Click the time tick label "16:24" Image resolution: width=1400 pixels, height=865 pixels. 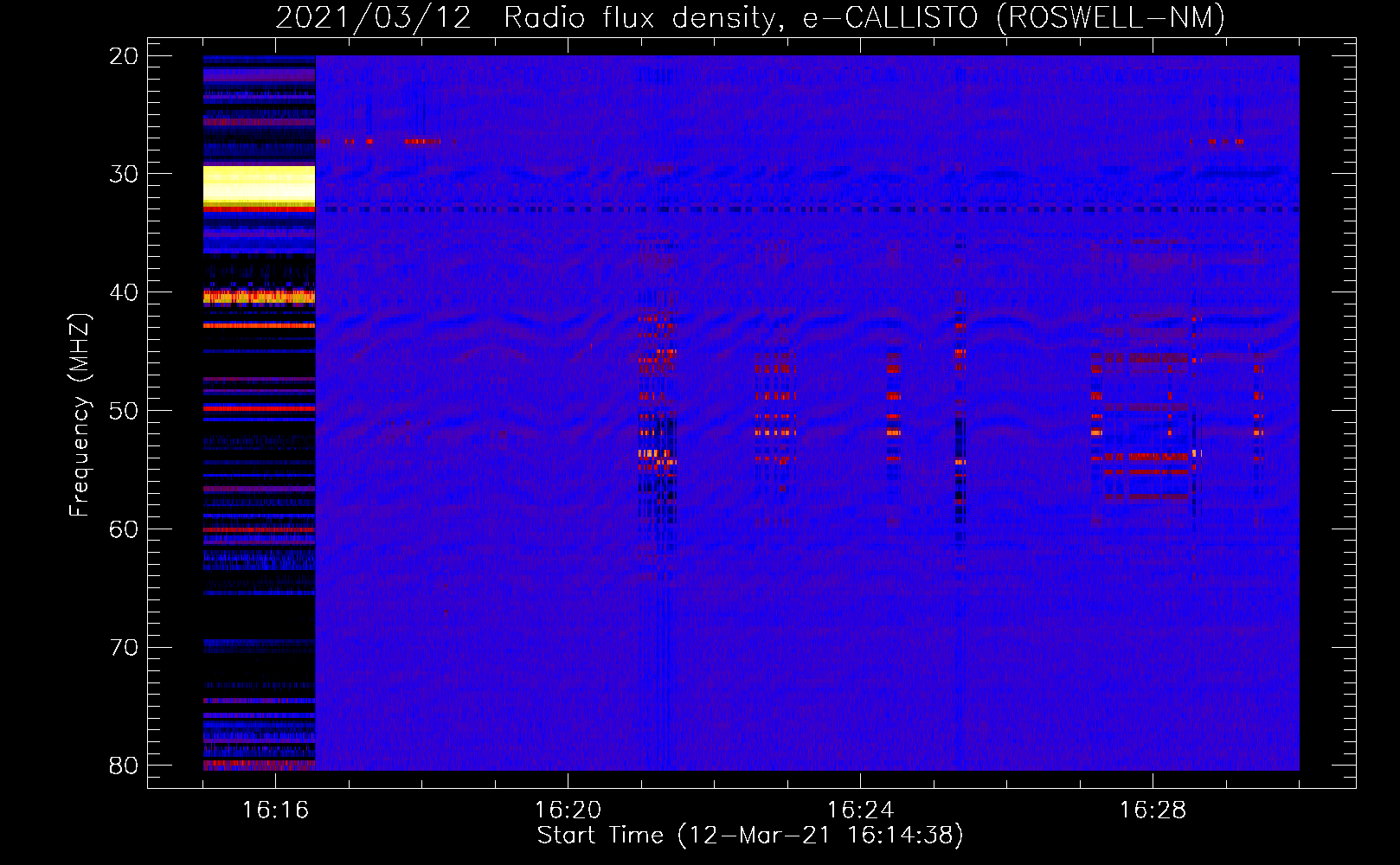click(860, 811)
